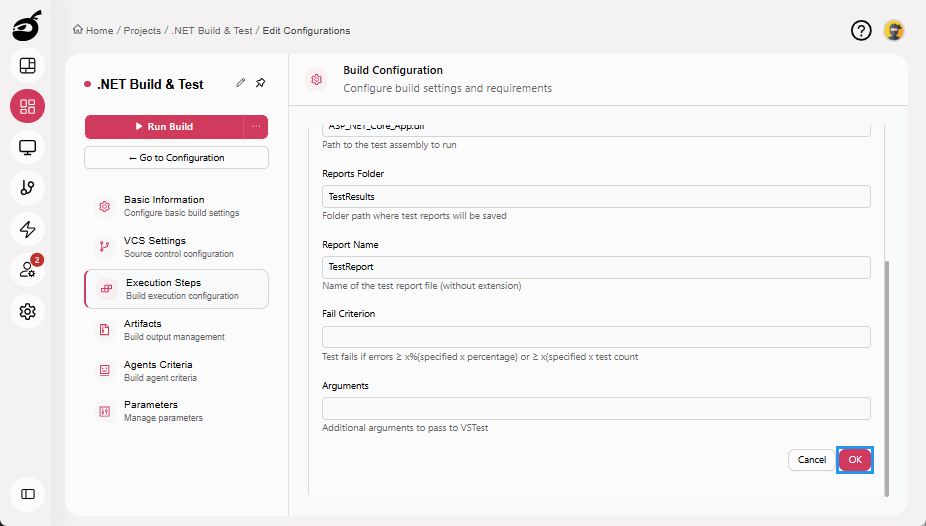Viewport: 926px width, 526px height.
Task: Click the Parameters sliders icon
Action: point(105,411)
